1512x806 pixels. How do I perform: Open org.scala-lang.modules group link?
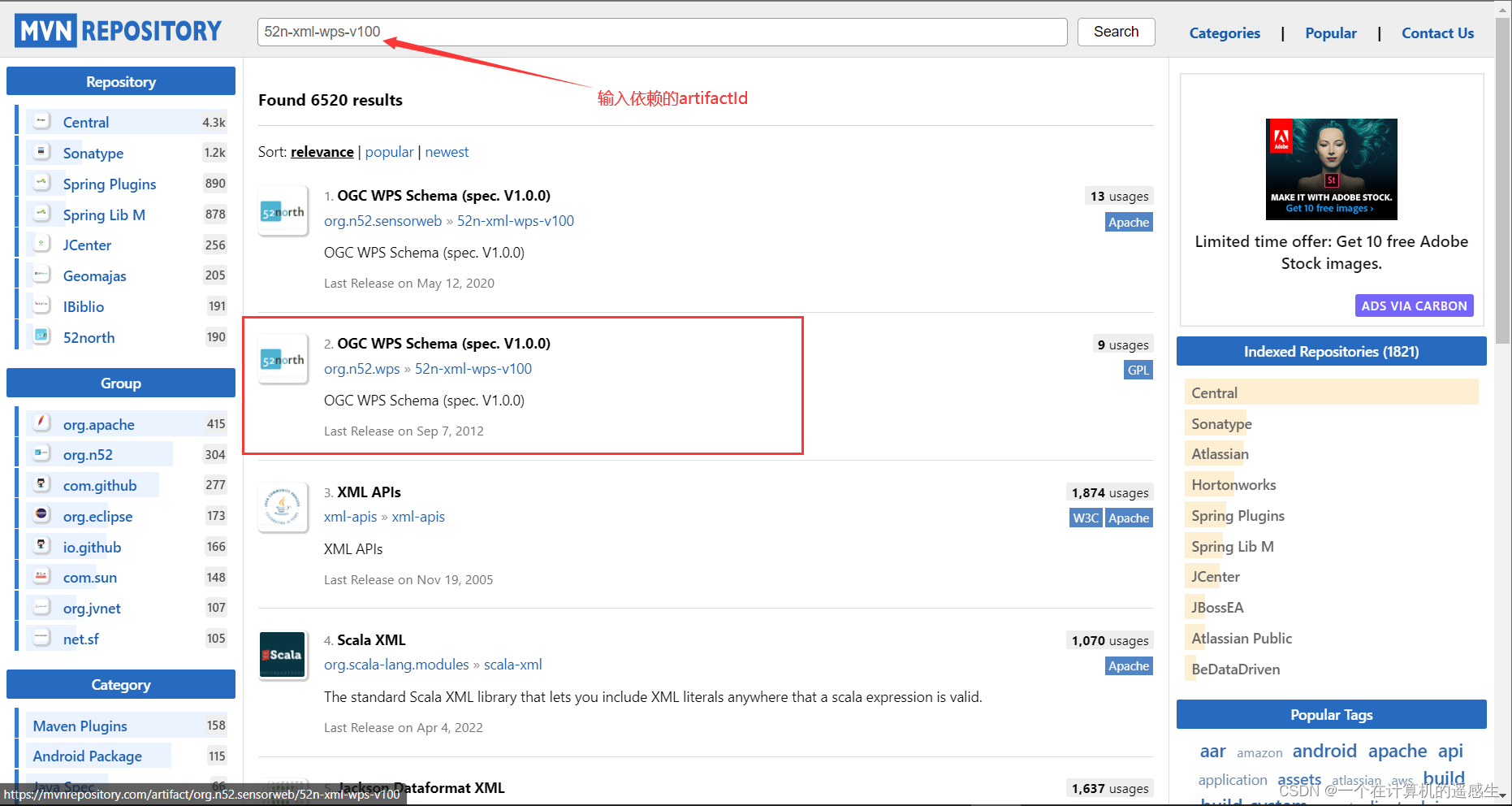coord(396,665)
